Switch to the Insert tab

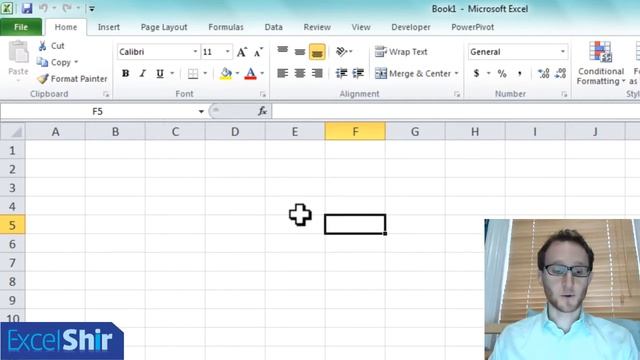pos(109,27)
